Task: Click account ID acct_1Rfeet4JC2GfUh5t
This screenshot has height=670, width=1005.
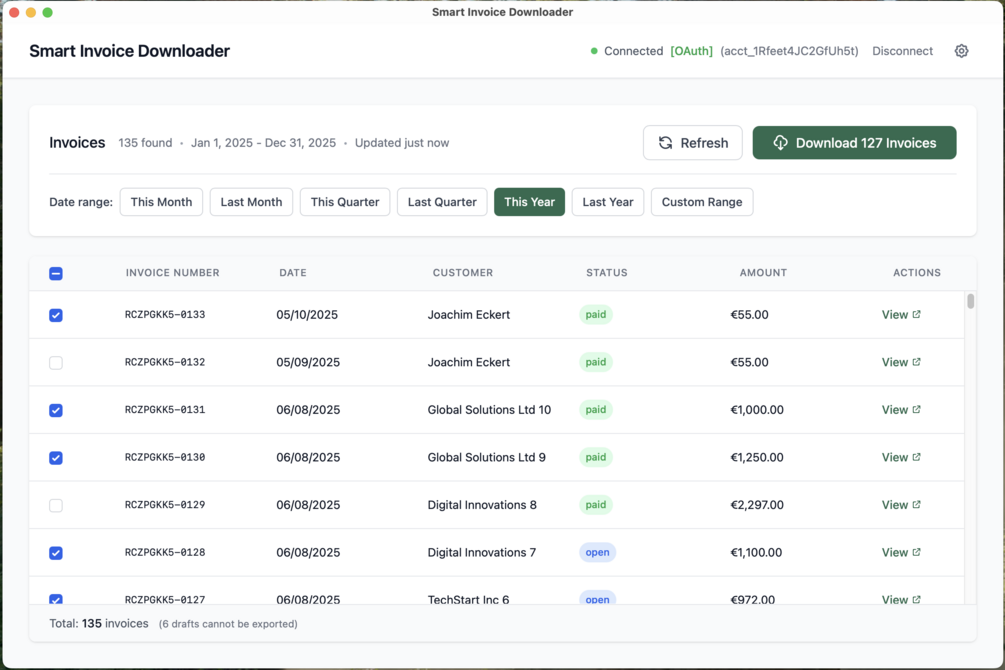Action: pos(790,51)
